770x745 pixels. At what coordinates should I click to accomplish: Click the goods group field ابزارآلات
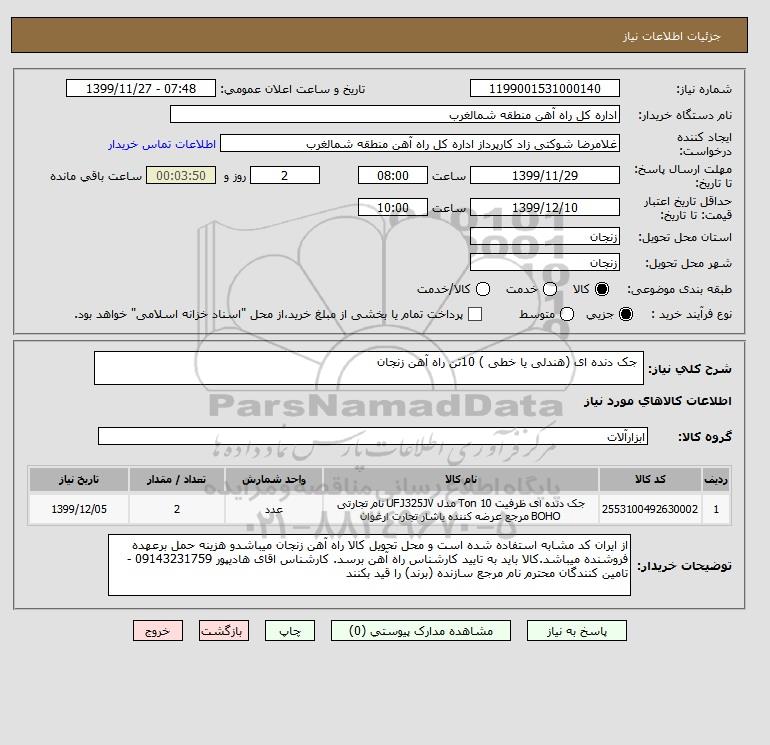click(x=373, y=437)
